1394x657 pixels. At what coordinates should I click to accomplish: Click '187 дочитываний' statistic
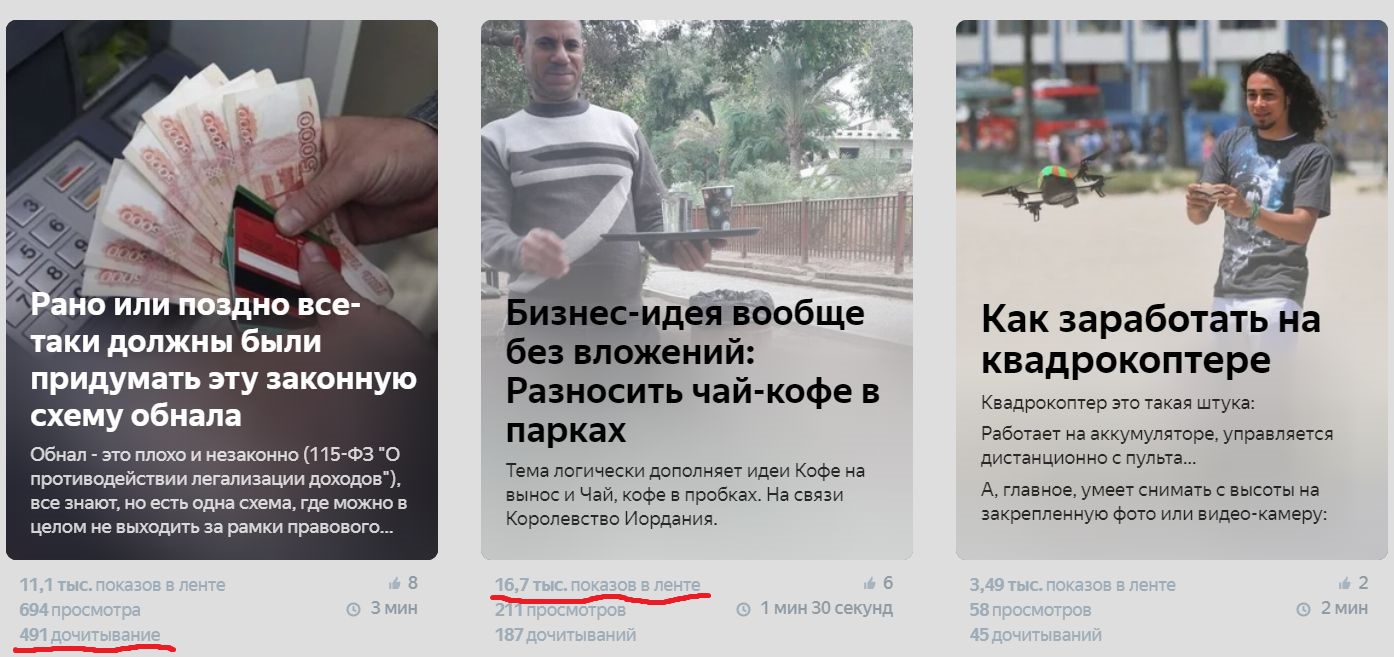(x=565, y=634)
